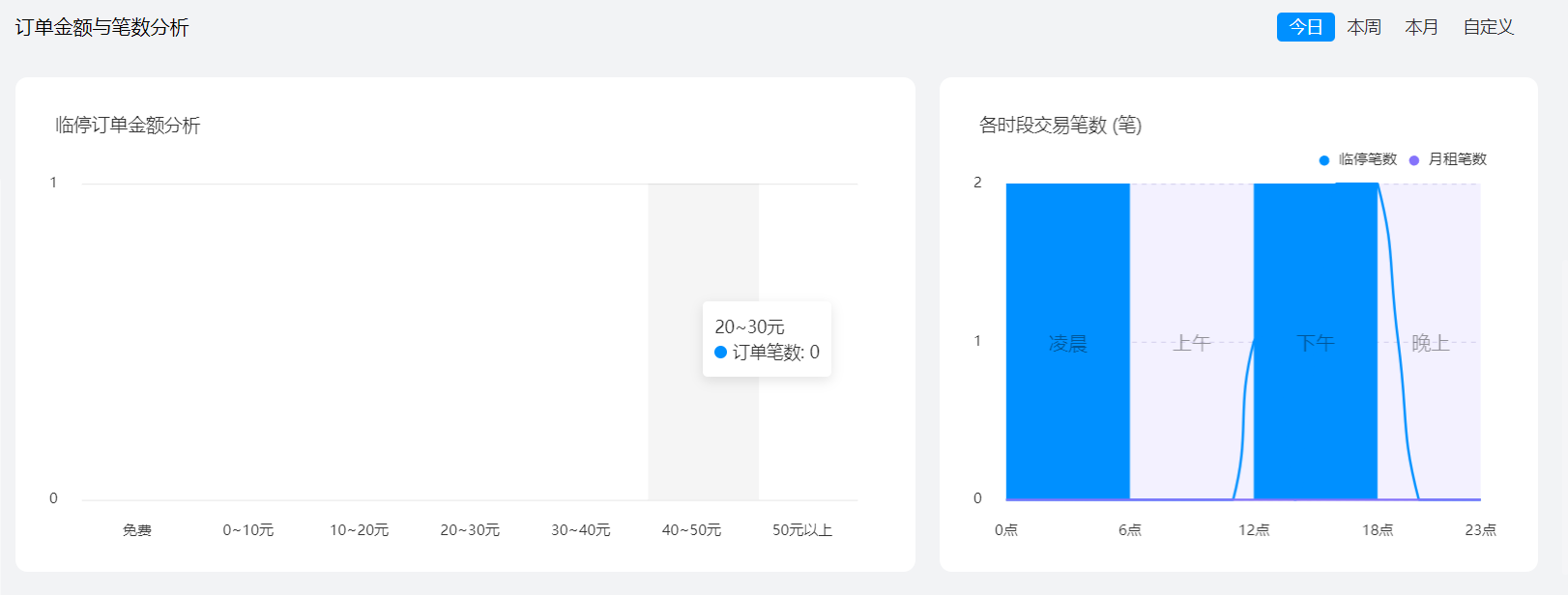This screenshot has width=1568, height=595.
Task: Switch to the 本周 tab
Action: pos(1363,27)
